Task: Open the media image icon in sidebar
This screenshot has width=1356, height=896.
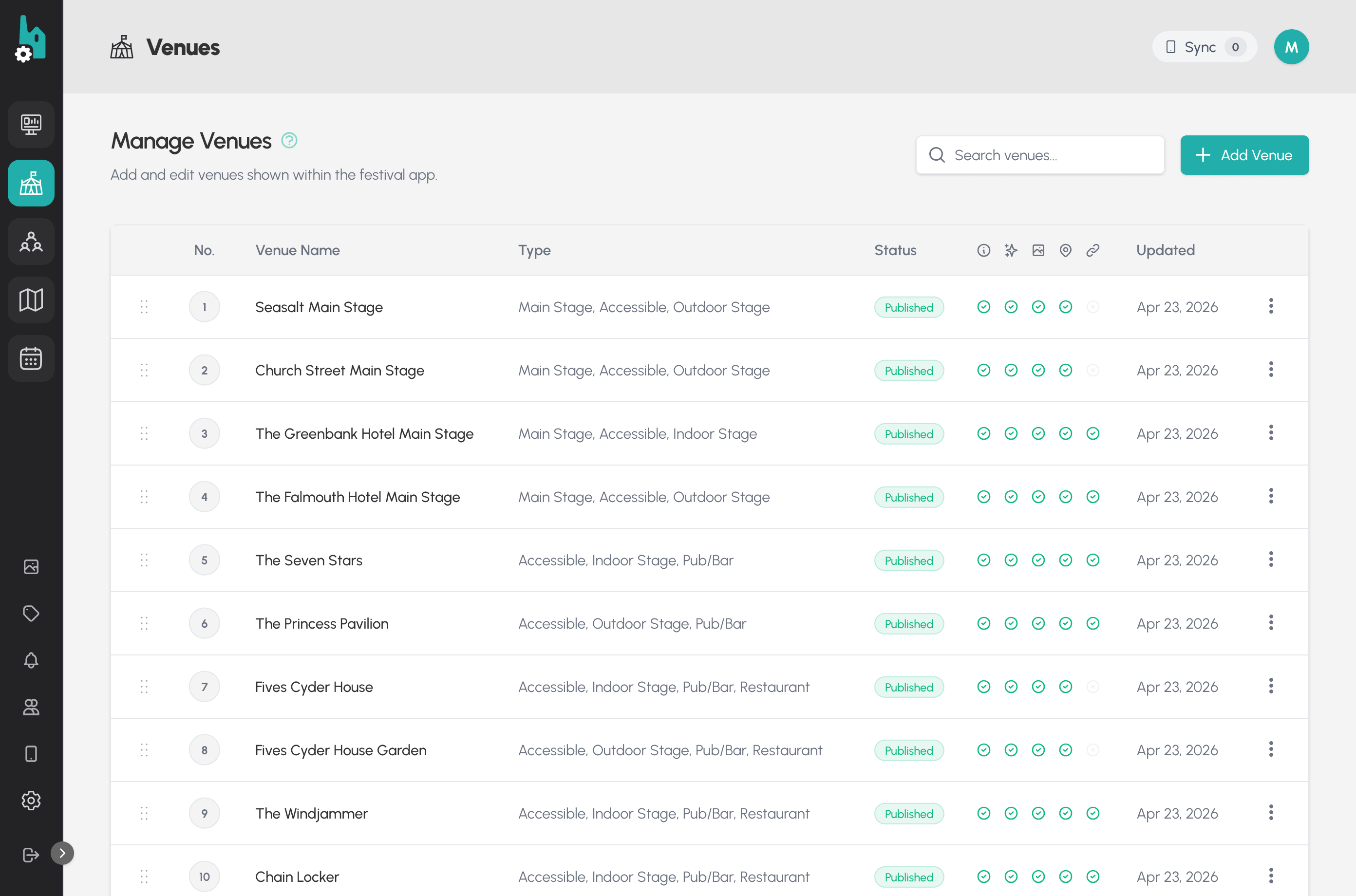Action: (x=31, y=566)
